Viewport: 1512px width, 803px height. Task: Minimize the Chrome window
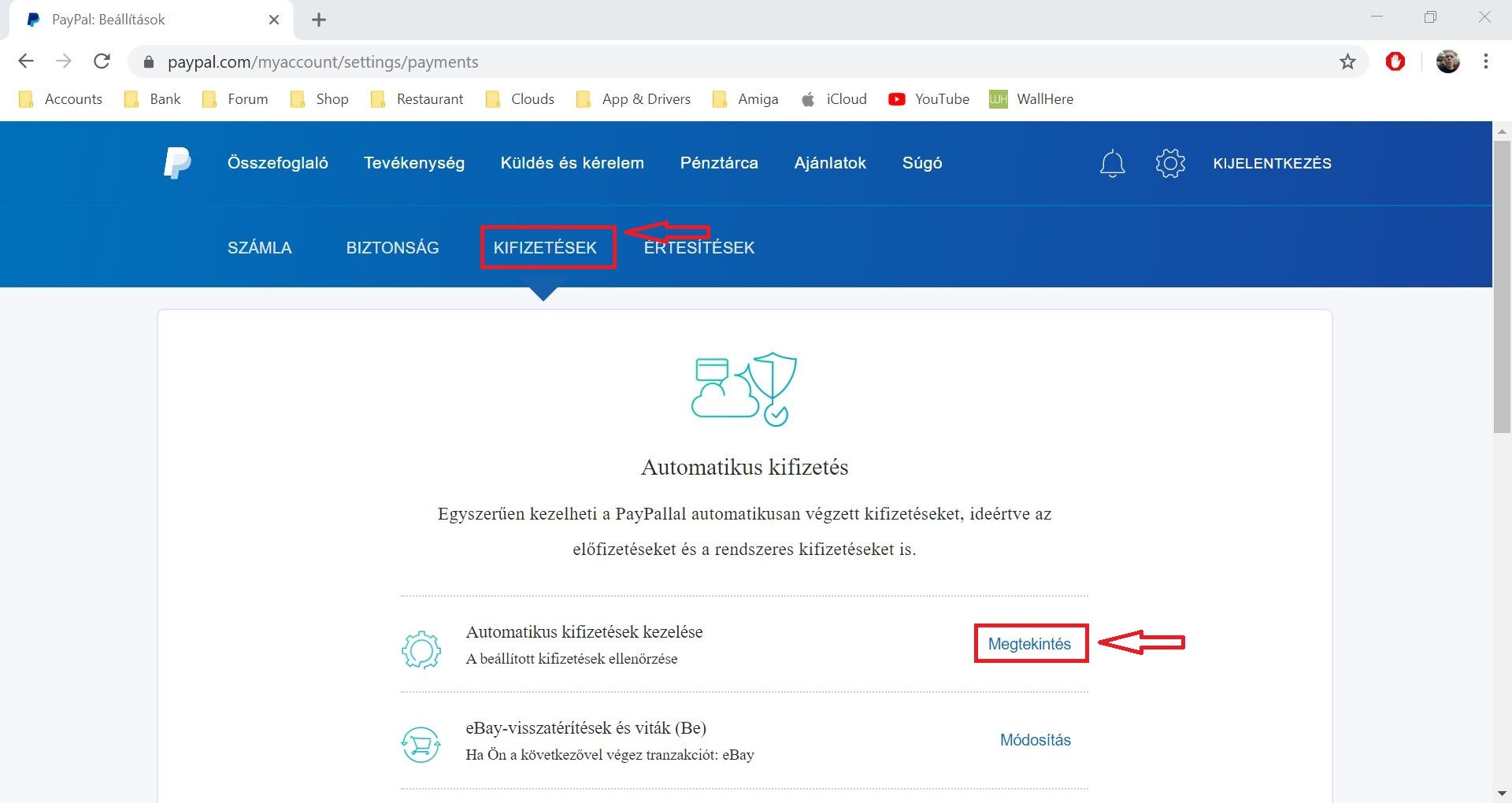tap(1377, 17)
